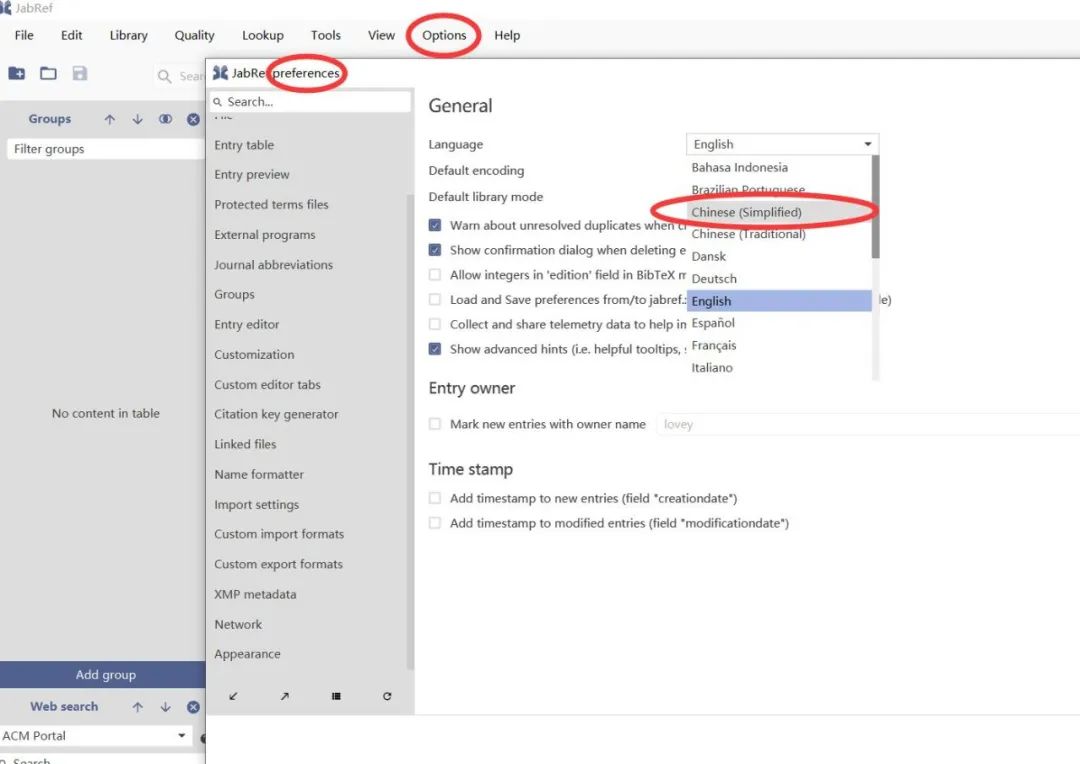The image size is (1080, 764).
Task: Click the search icon in preferences search
Action: coord(218,102)
